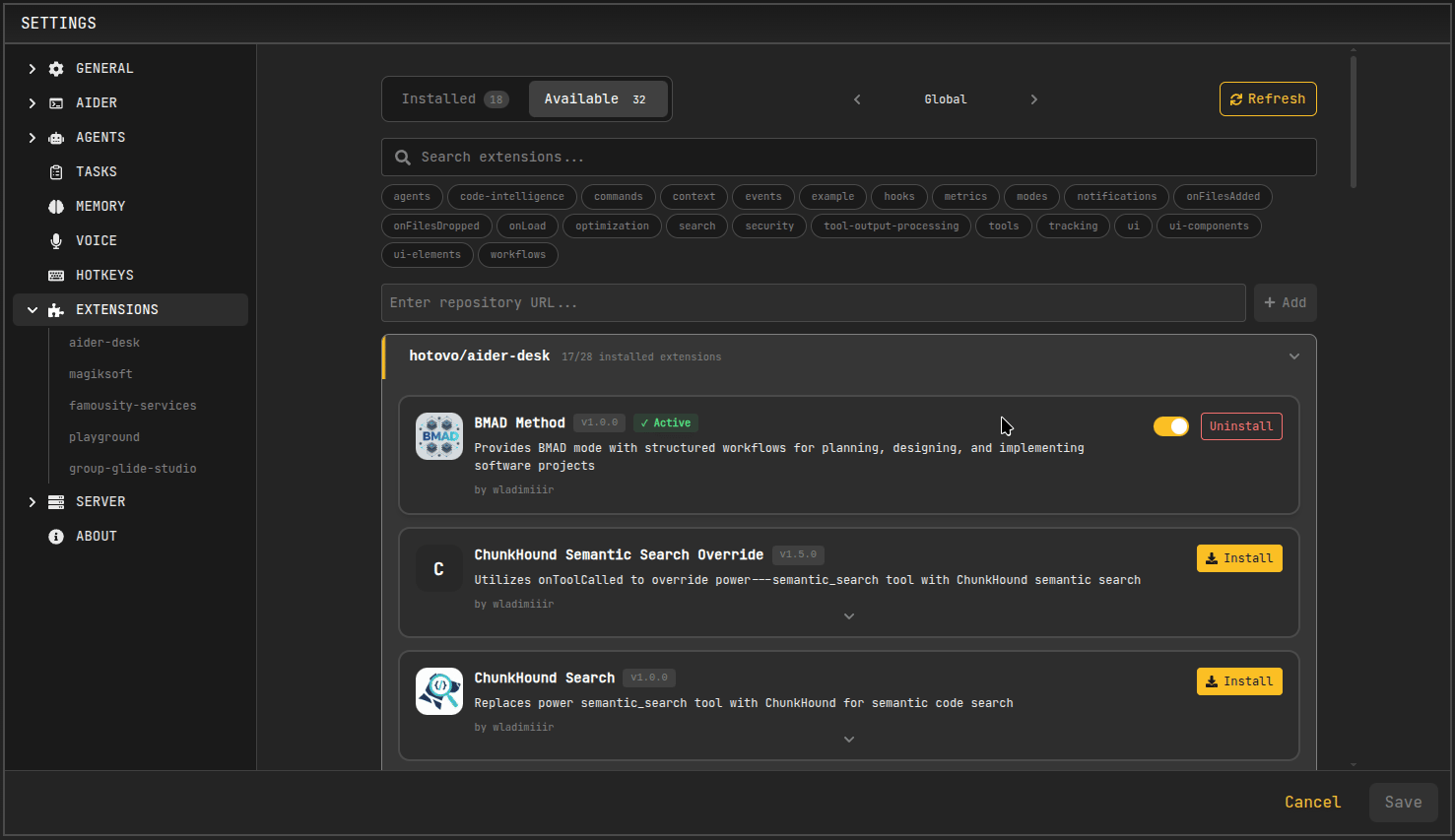The width and height of the screenshot is (1455, 840).
Task: Select the group-glide-studio item
Action: [133, 469]
